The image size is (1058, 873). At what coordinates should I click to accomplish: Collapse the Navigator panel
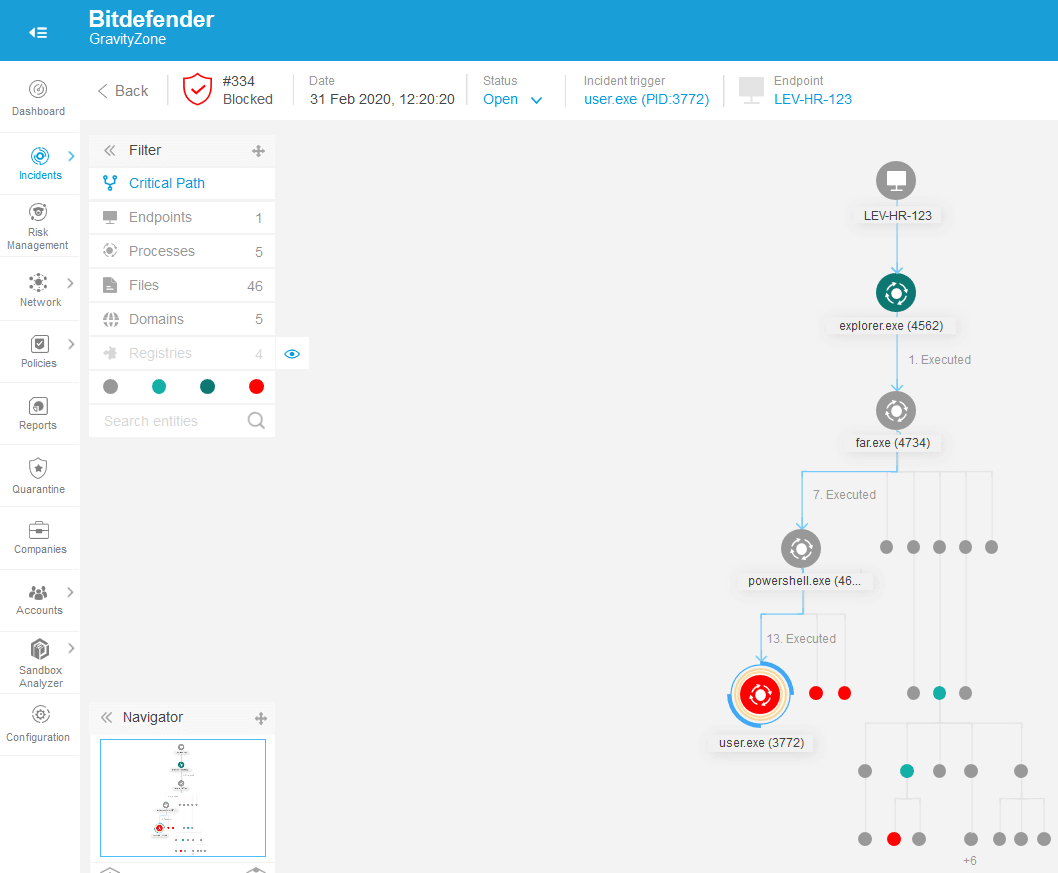point(107,718)
